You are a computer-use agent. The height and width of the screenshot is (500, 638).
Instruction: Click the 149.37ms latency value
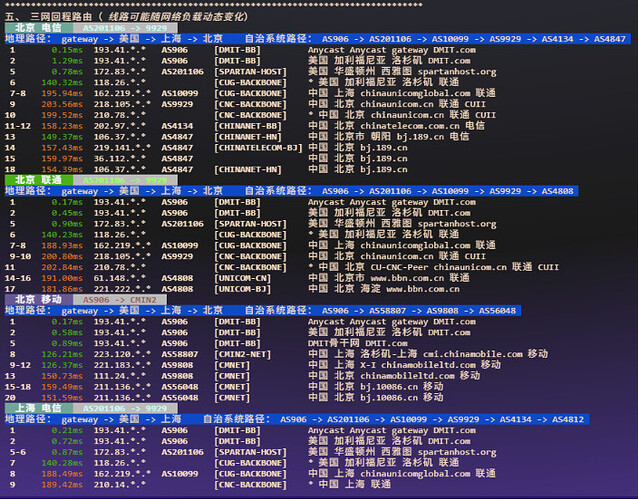pyautogui.click(x=62, y=137)
